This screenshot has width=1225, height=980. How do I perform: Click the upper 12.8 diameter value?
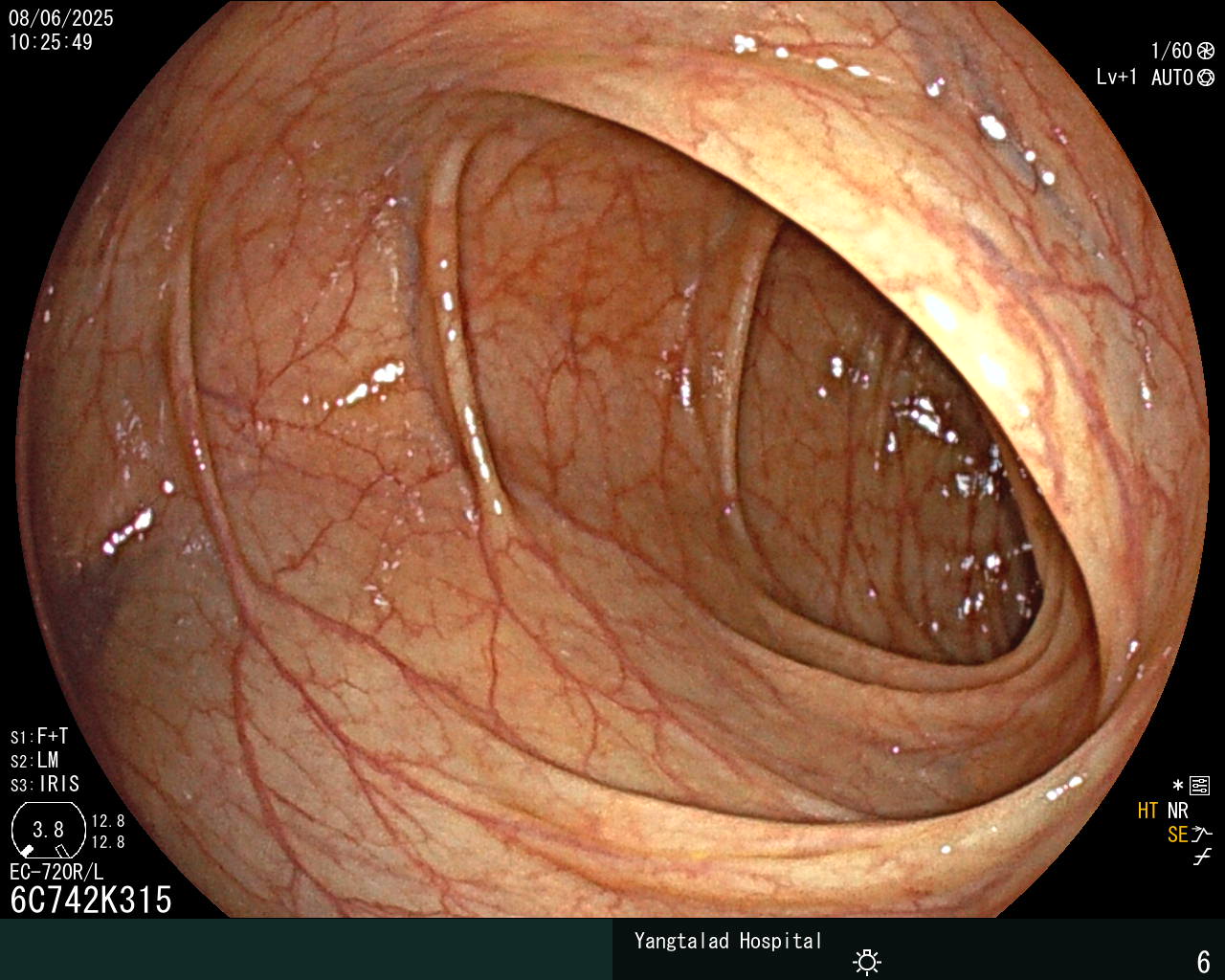(x=108, y=821)
